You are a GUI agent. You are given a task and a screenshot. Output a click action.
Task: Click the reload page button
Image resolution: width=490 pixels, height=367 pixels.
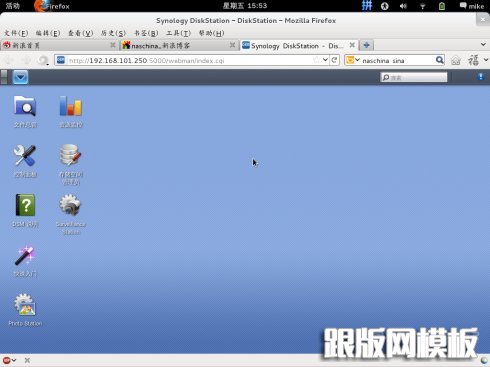point(334,60)
